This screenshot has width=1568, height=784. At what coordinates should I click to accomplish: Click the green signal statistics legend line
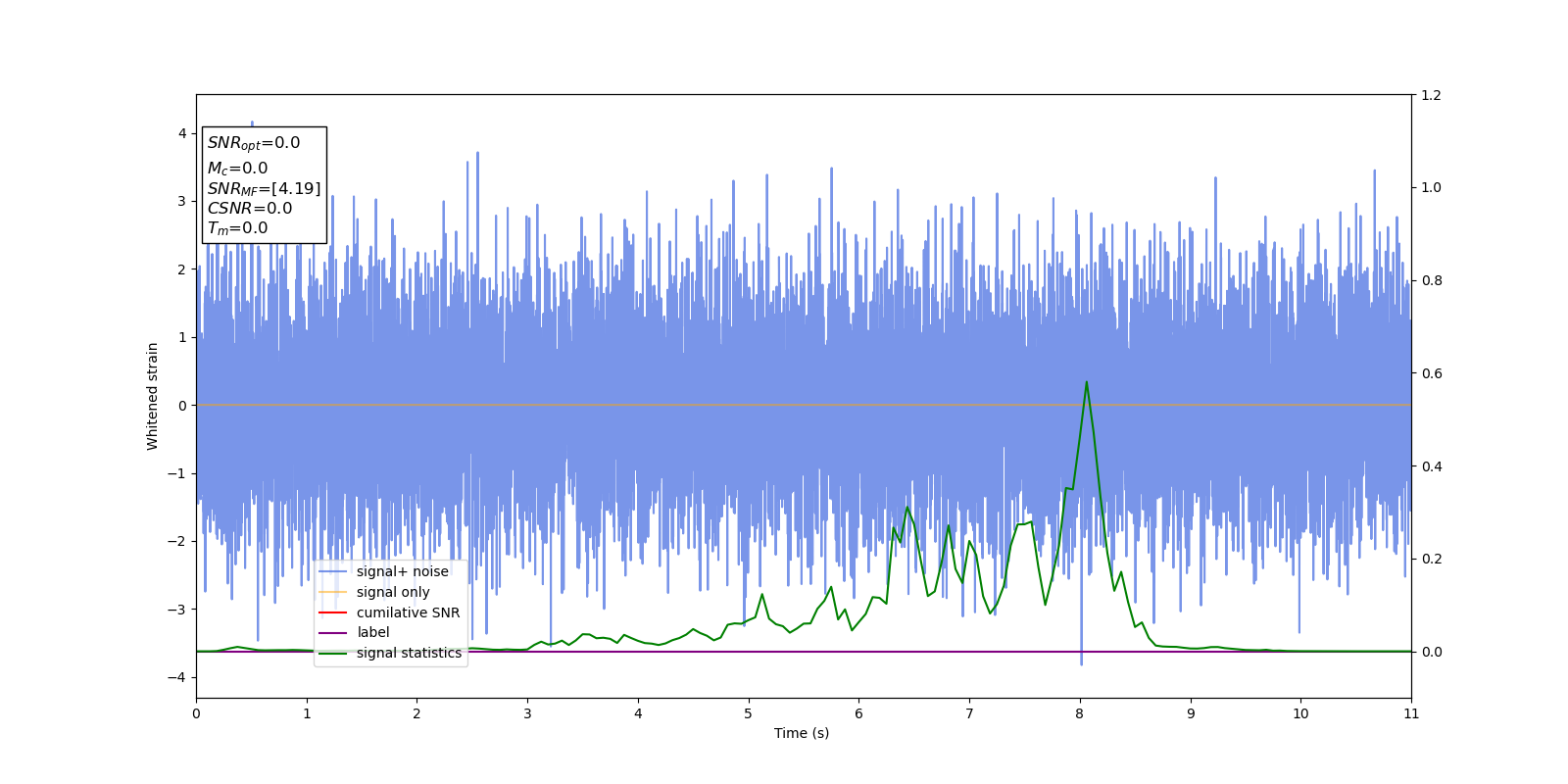tap(333, 653)
